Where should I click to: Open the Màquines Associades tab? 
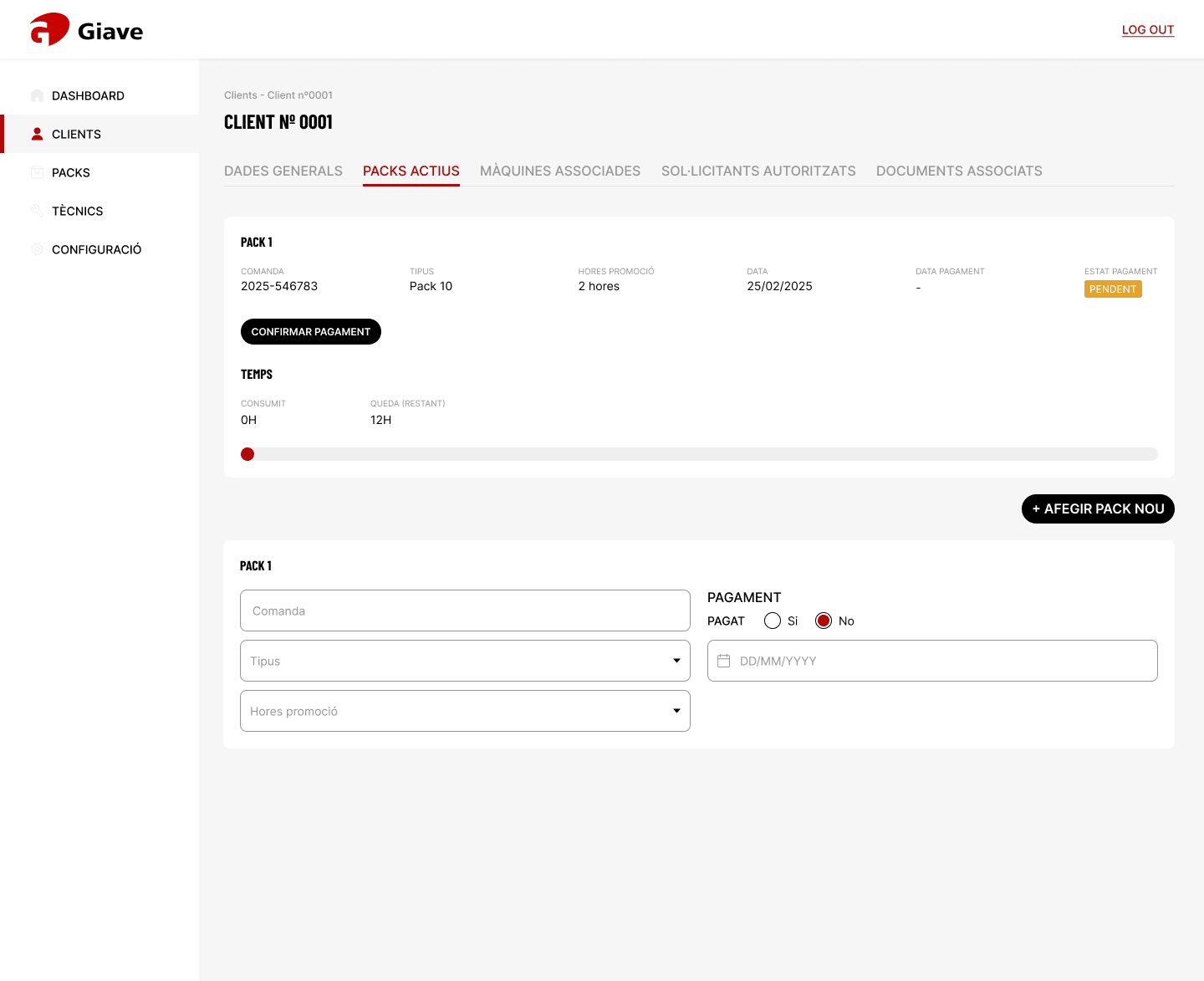pos(560,171)
